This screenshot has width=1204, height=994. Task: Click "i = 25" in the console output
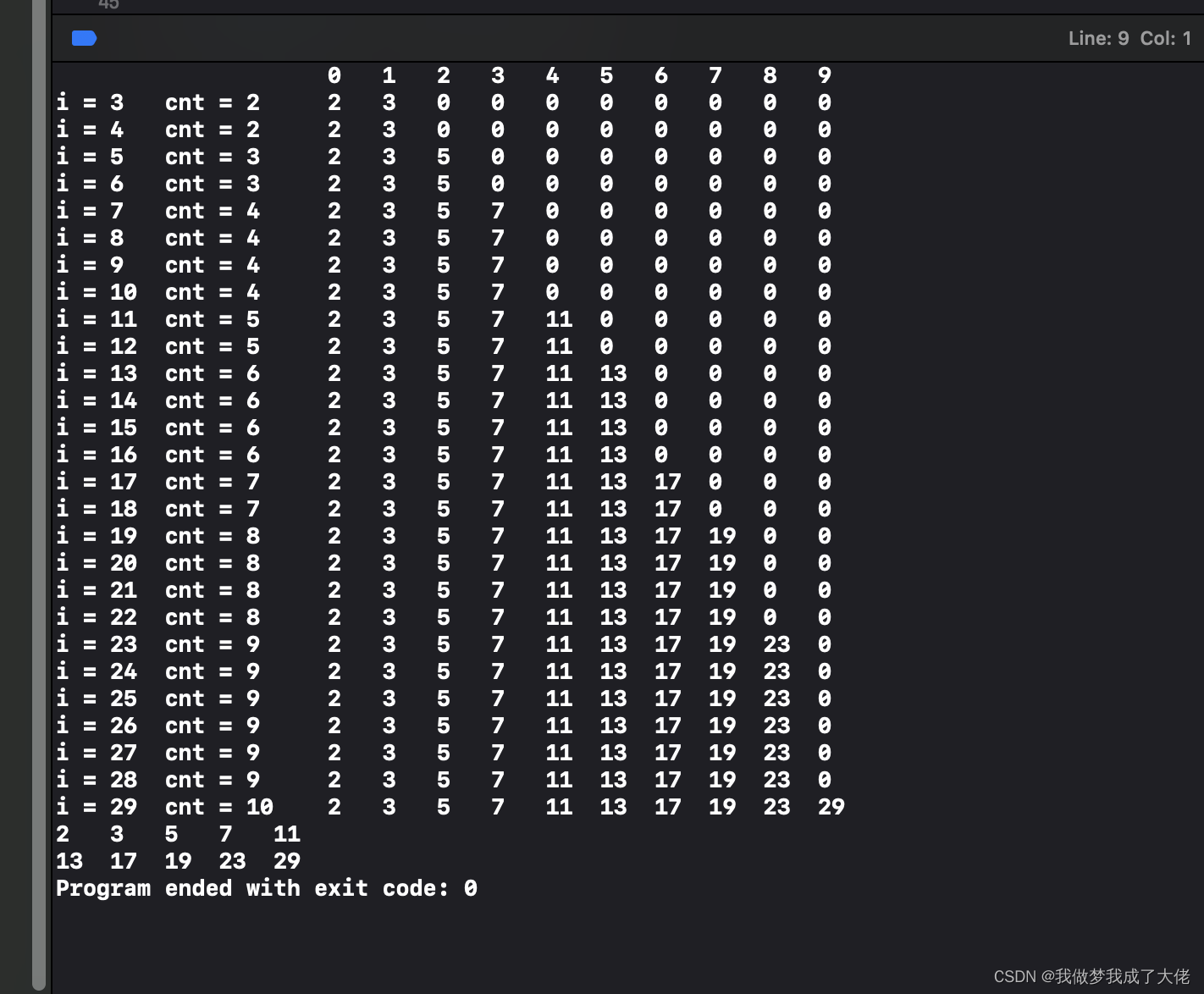(x=97, y=699)
